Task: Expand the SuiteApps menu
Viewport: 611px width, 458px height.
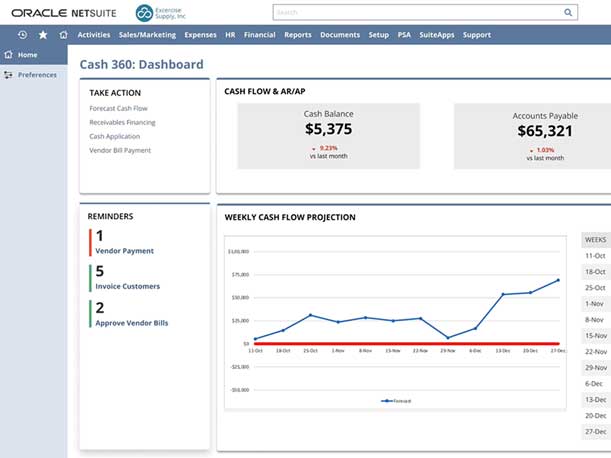Action: 437,35
